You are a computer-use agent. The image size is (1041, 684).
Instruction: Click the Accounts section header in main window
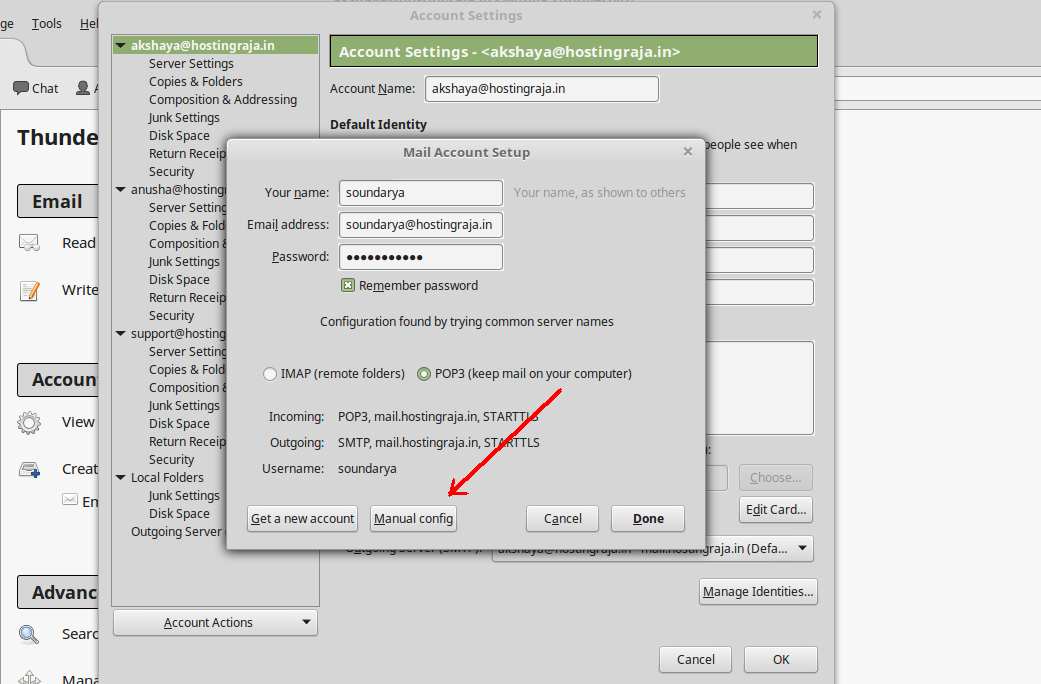[58, 380]
